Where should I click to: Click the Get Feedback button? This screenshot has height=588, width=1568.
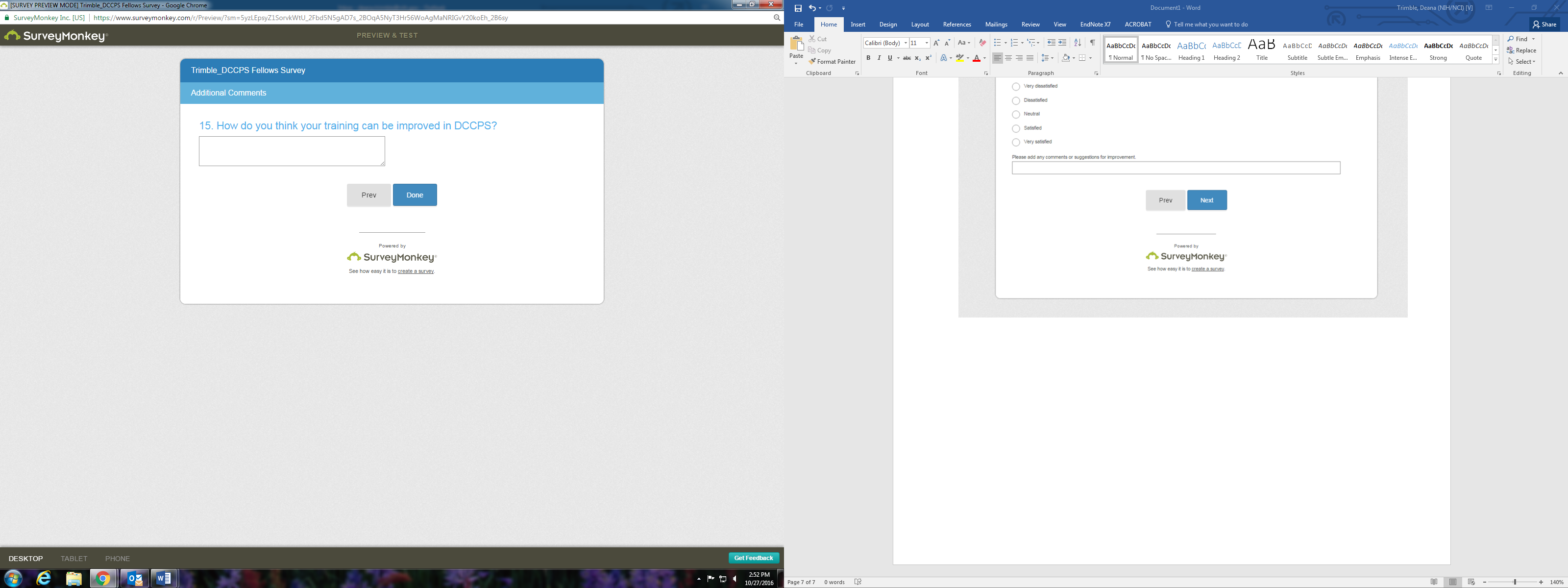click(753, 558)
